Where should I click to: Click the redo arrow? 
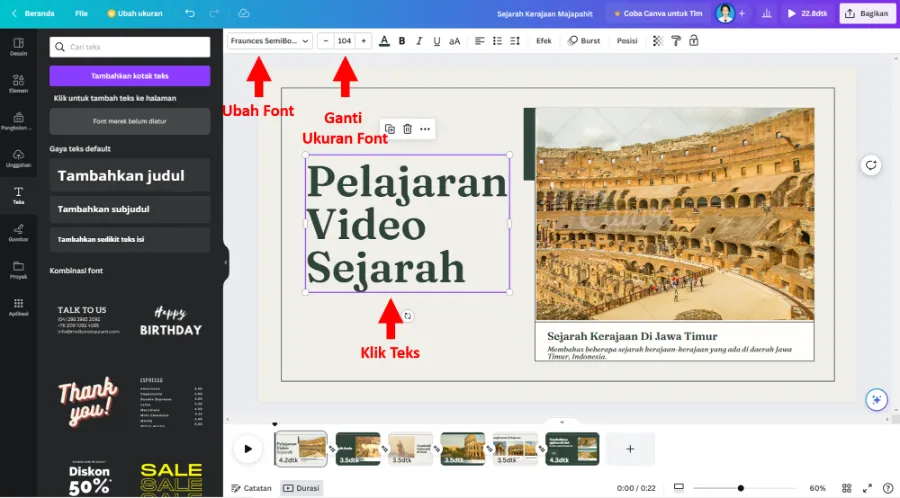214,13
